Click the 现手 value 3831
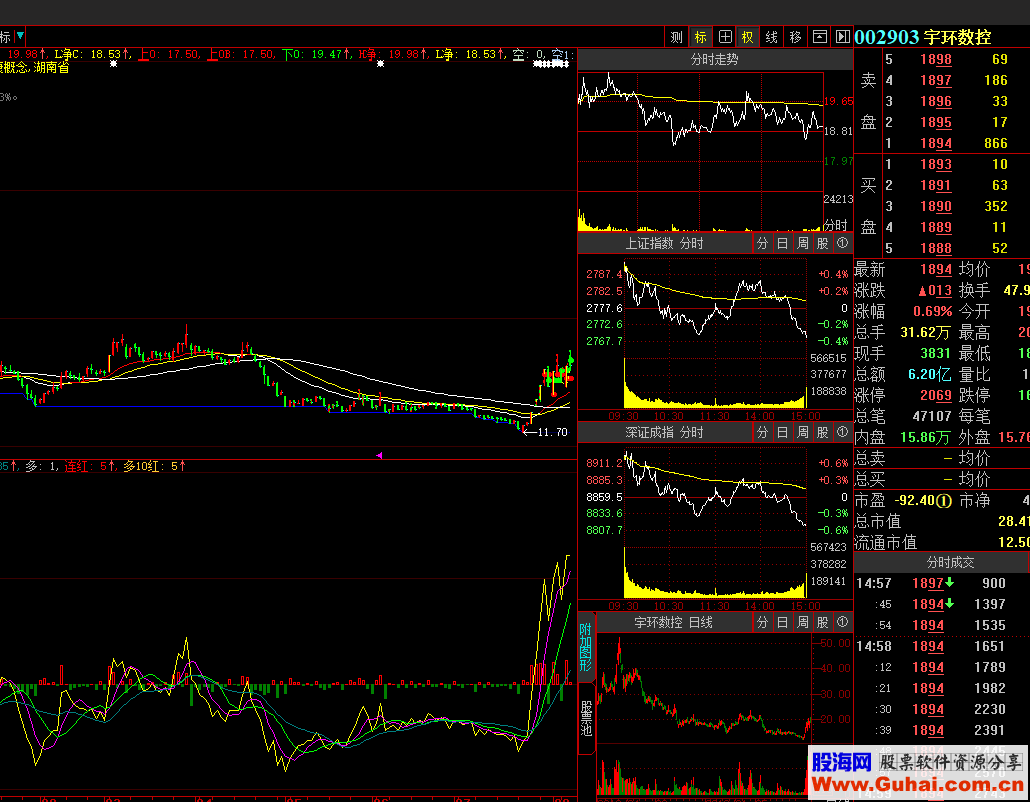Image resolution: width=1030 pixels, height=802 pixels. (x=936, y=353)
